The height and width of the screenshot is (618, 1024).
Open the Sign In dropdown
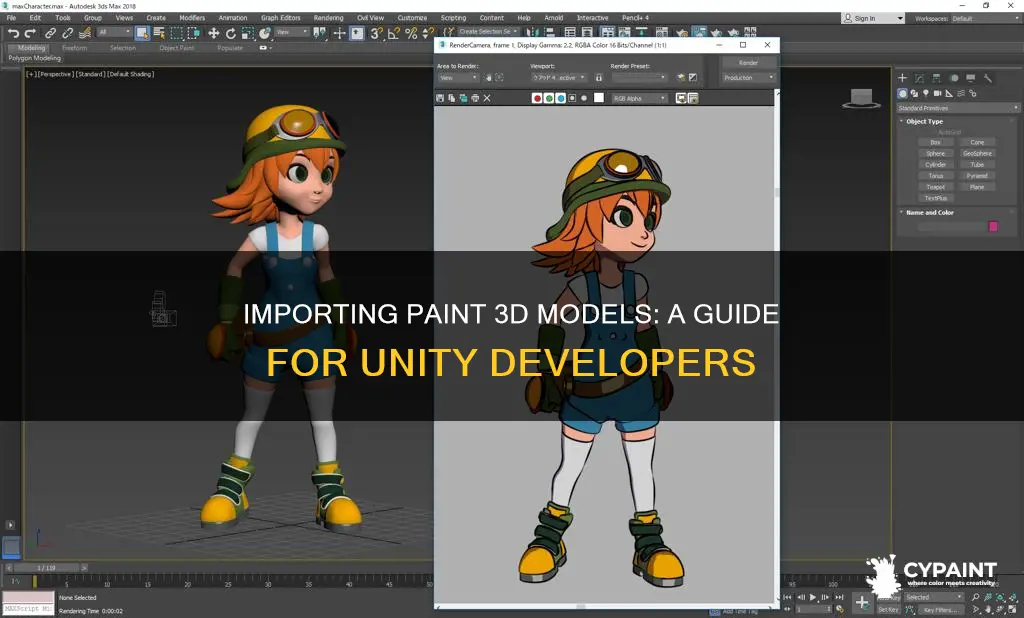click(x=873, y=18)
